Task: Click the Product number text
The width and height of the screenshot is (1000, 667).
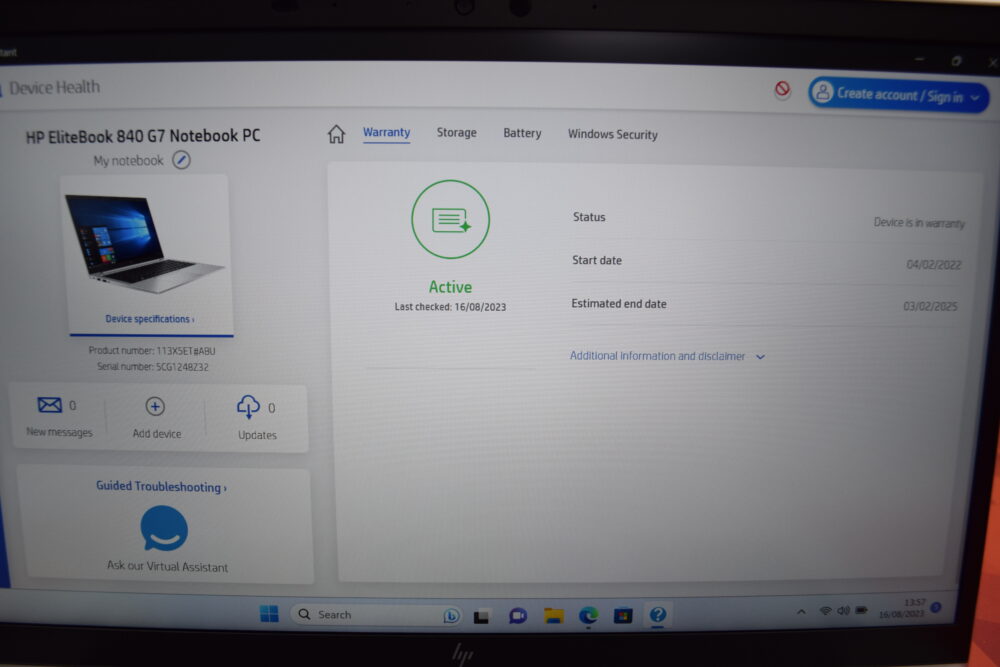Action: (x=152, y=351)
